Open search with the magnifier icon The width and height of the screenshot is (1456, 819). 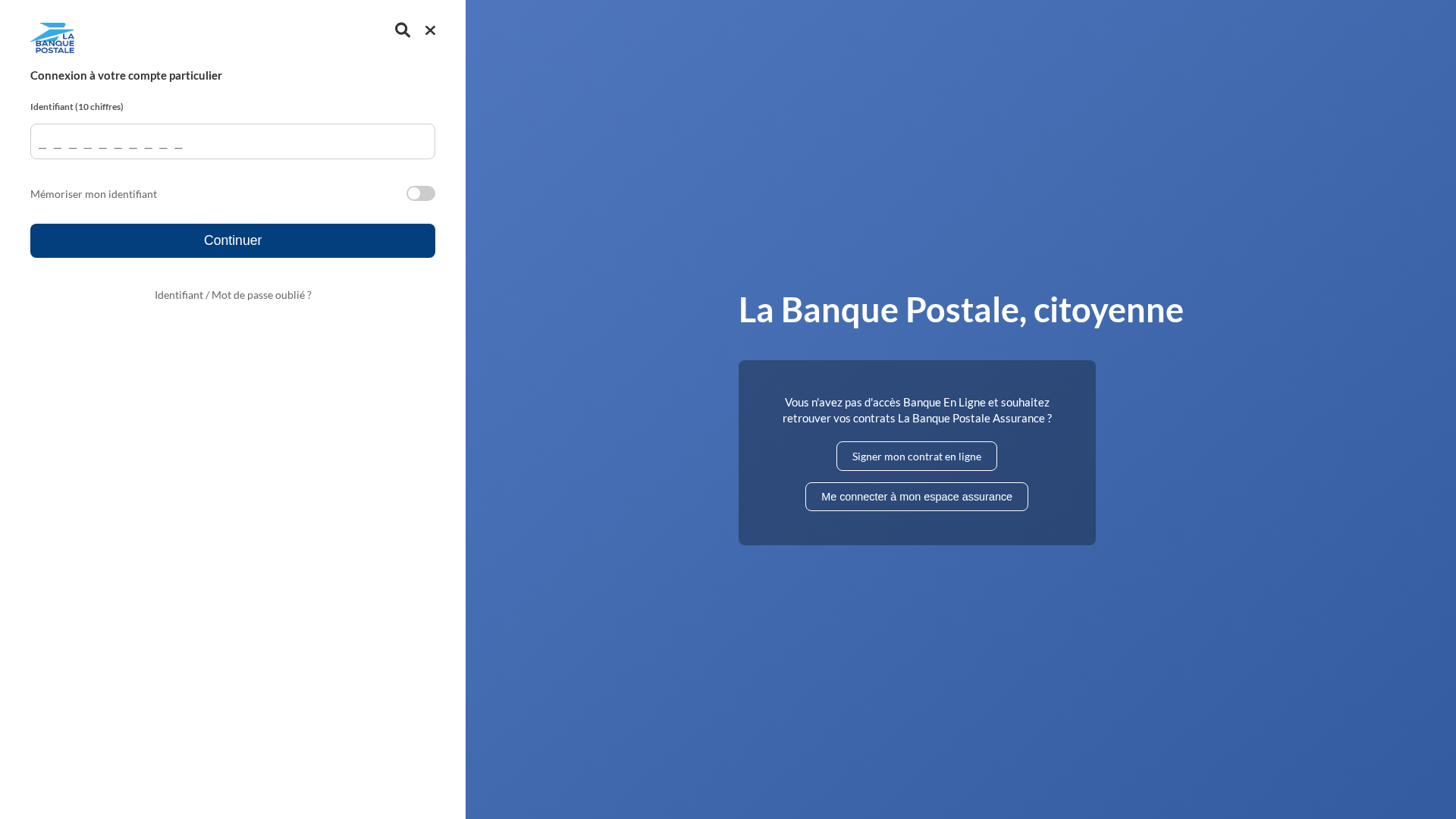[403, 30]
